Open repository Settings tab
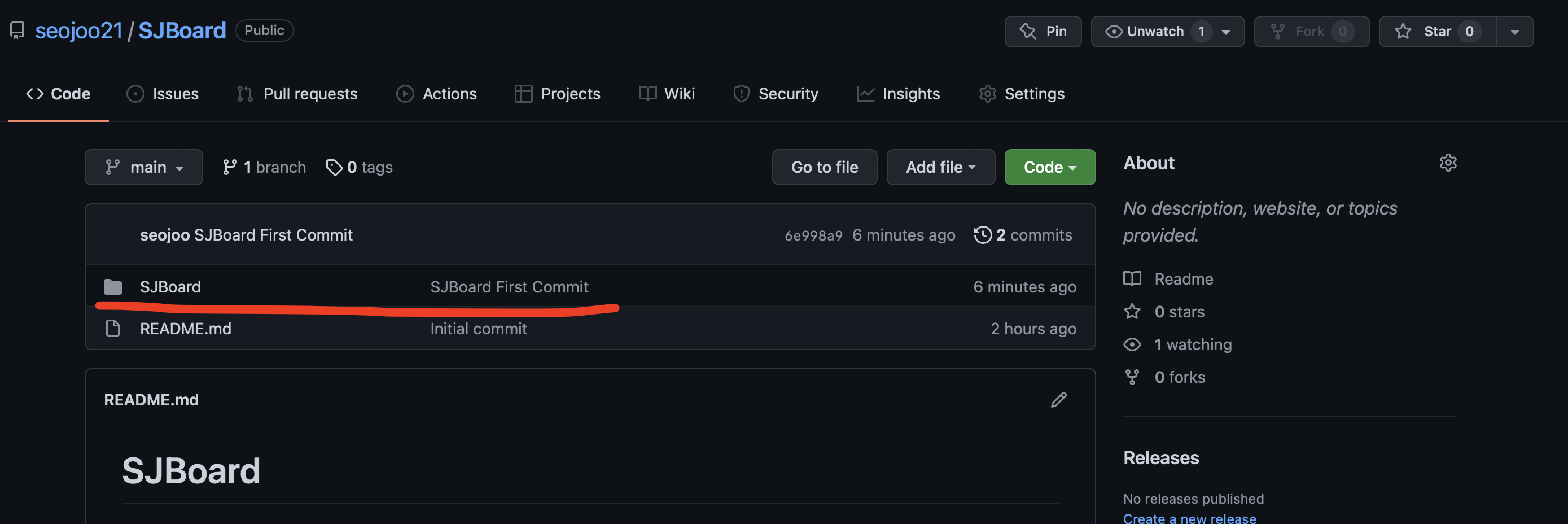This screenshot has width=1568, height=524. tap(1022, 94)
